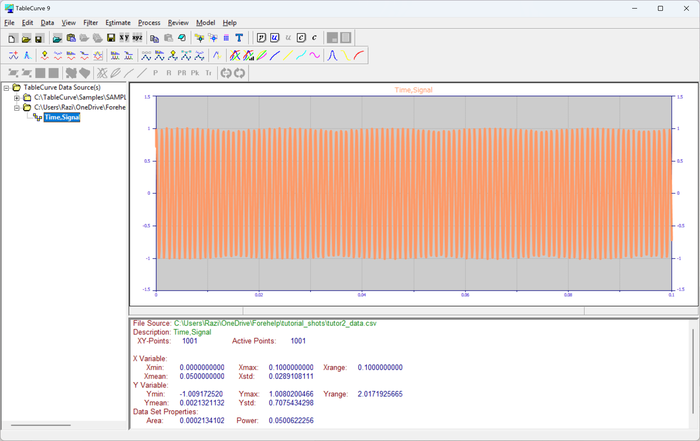Click the blue-yellow waveform icon
The width and height of the screenshot is (700, 441).
pos(217,55)
